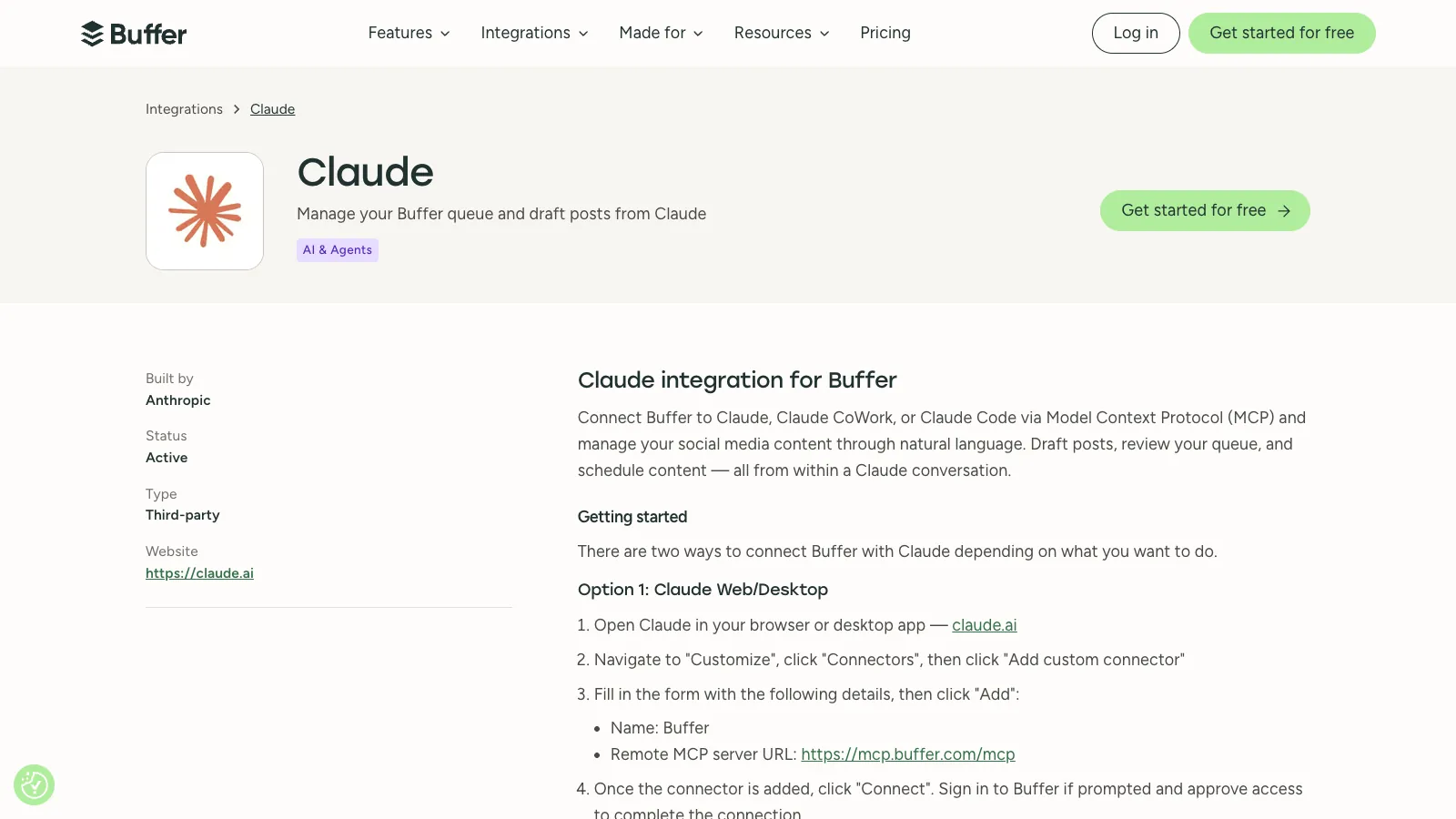Image resolution: width=1456 pixels, height=819 pixels.
Task: Open the cookie preferences icon
Action: [x=34, y=784]
